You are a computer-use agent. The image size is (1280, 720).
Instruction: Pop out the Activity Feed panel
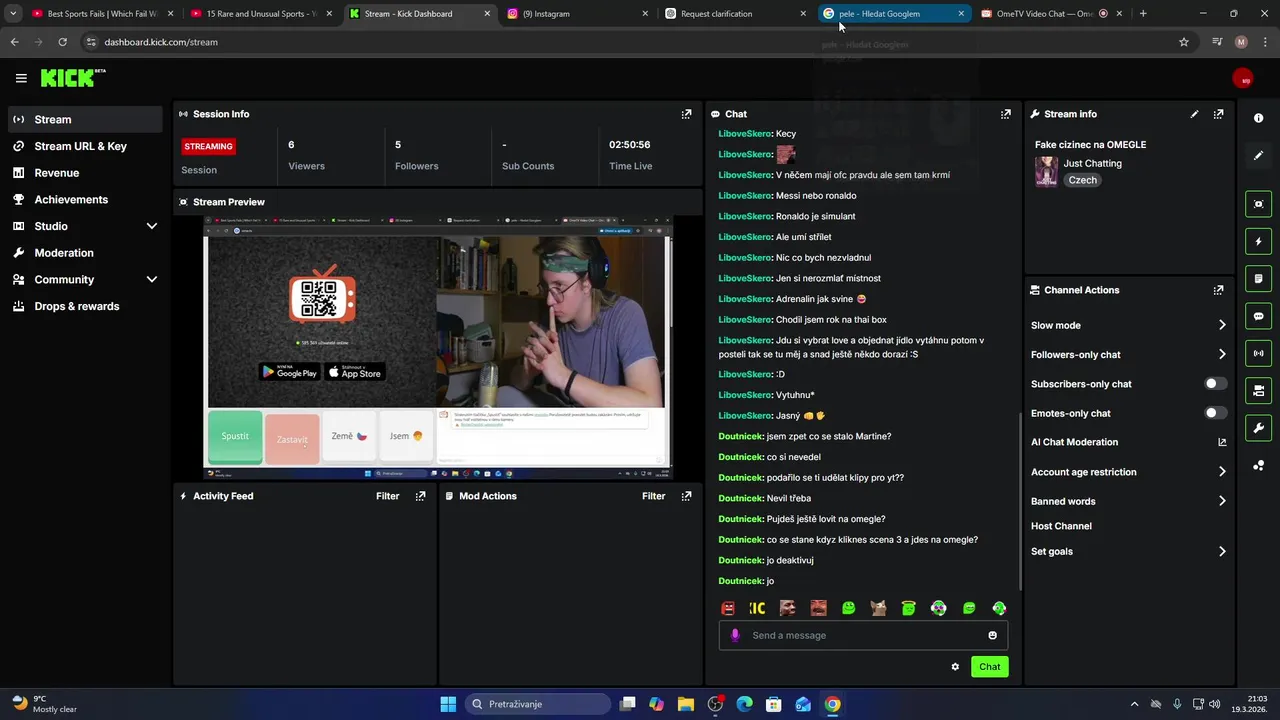(x=420, y=496)
